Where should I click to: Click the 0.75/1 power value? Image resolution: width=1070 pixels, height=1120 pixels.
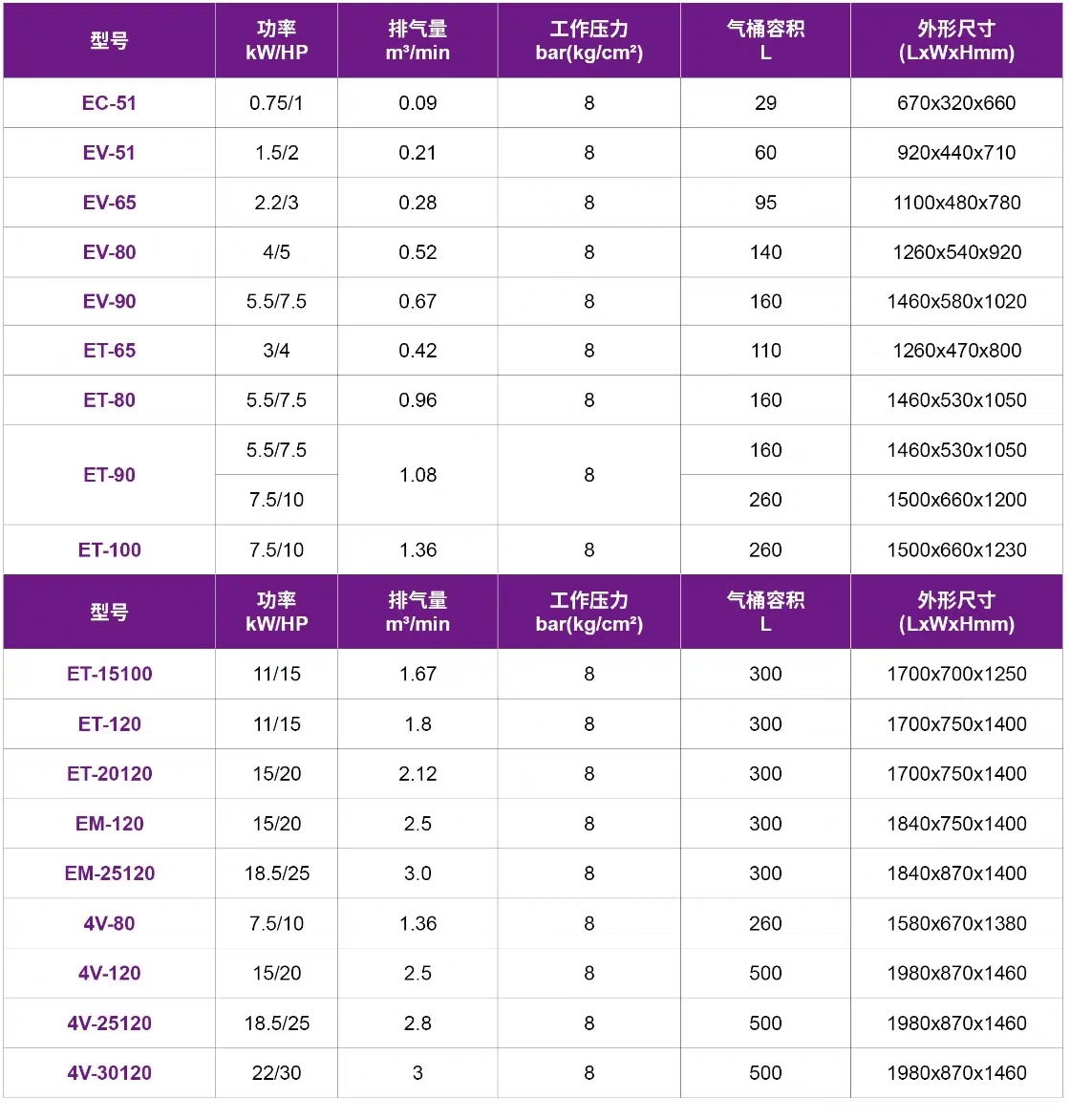[x=276, y=103]
